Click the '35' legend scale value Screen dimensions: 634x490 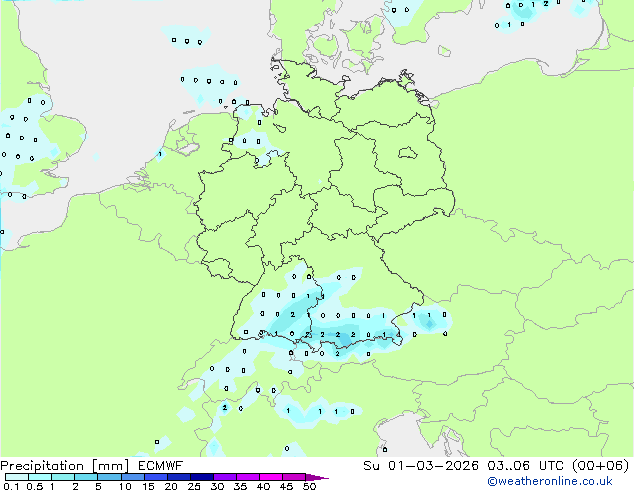click(x=240, y=486)
